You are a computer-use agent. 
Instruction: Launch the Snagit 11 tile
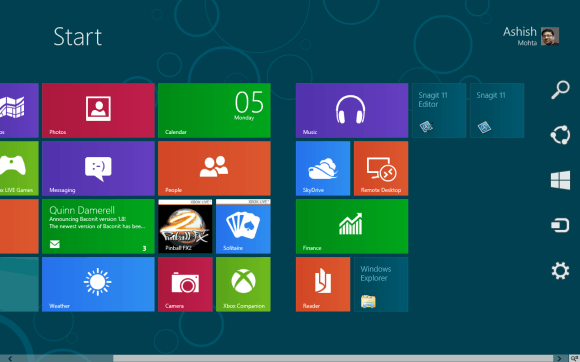tap(497, 110)
